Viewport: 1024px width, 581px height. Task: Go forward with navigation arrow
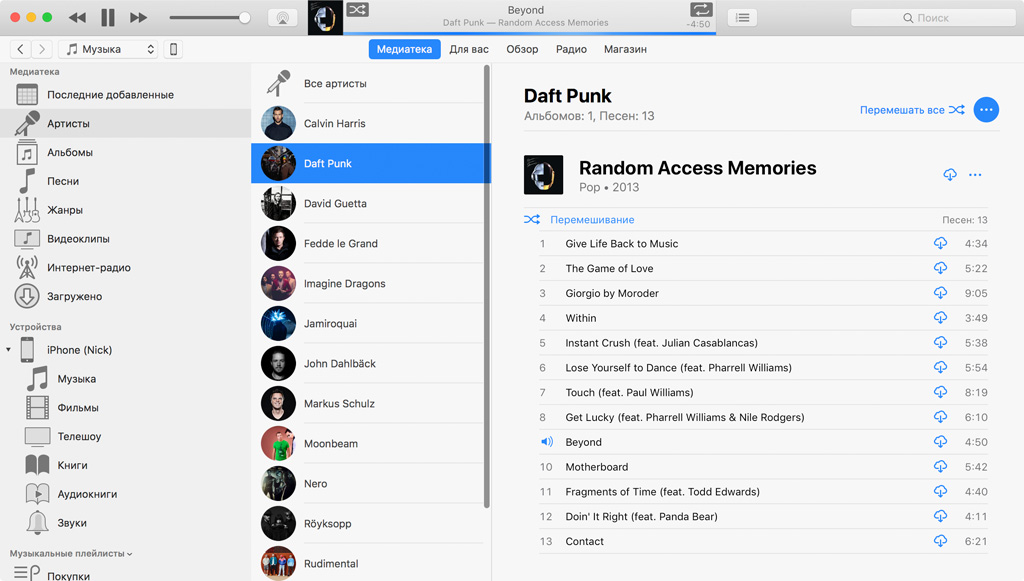[42, 49]
